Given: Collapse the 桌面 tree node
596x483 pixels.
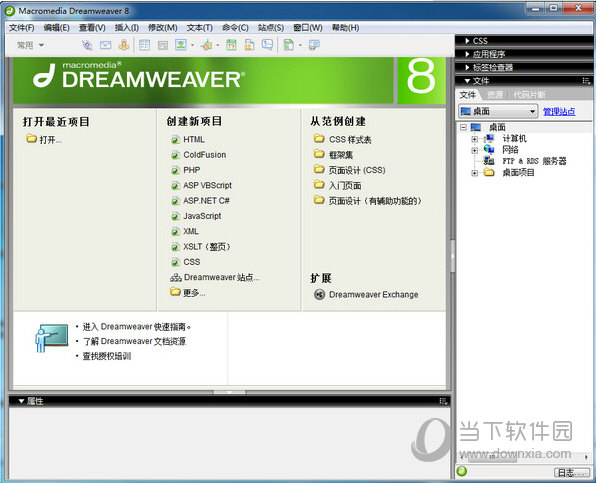Looking at the screenshot, I should pos(463,127).
